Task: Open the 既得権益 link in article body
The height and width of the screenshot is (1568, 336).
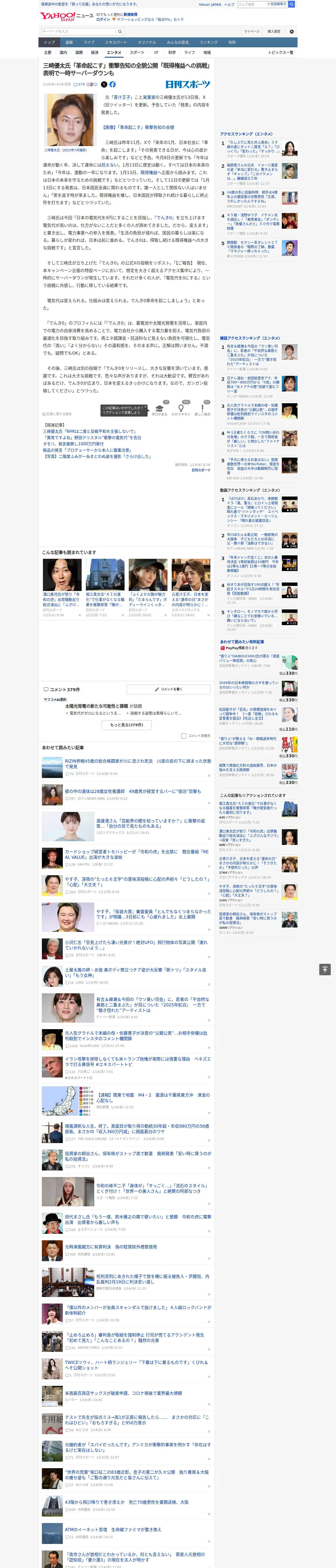Action: pyautogui.click(x=149, y=173)
